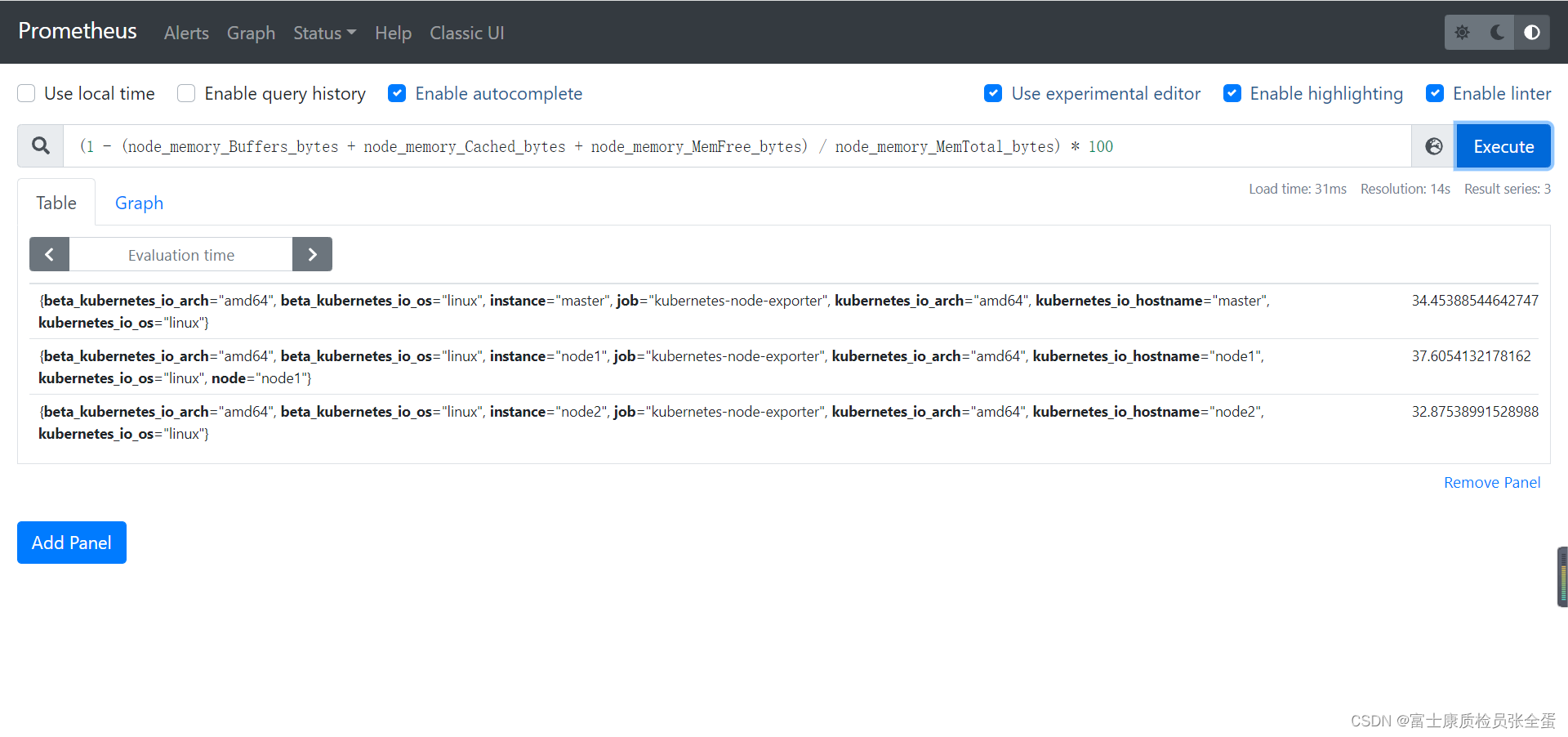
Task: Click value 37.6054132178162
Action: pos(1472,356)
